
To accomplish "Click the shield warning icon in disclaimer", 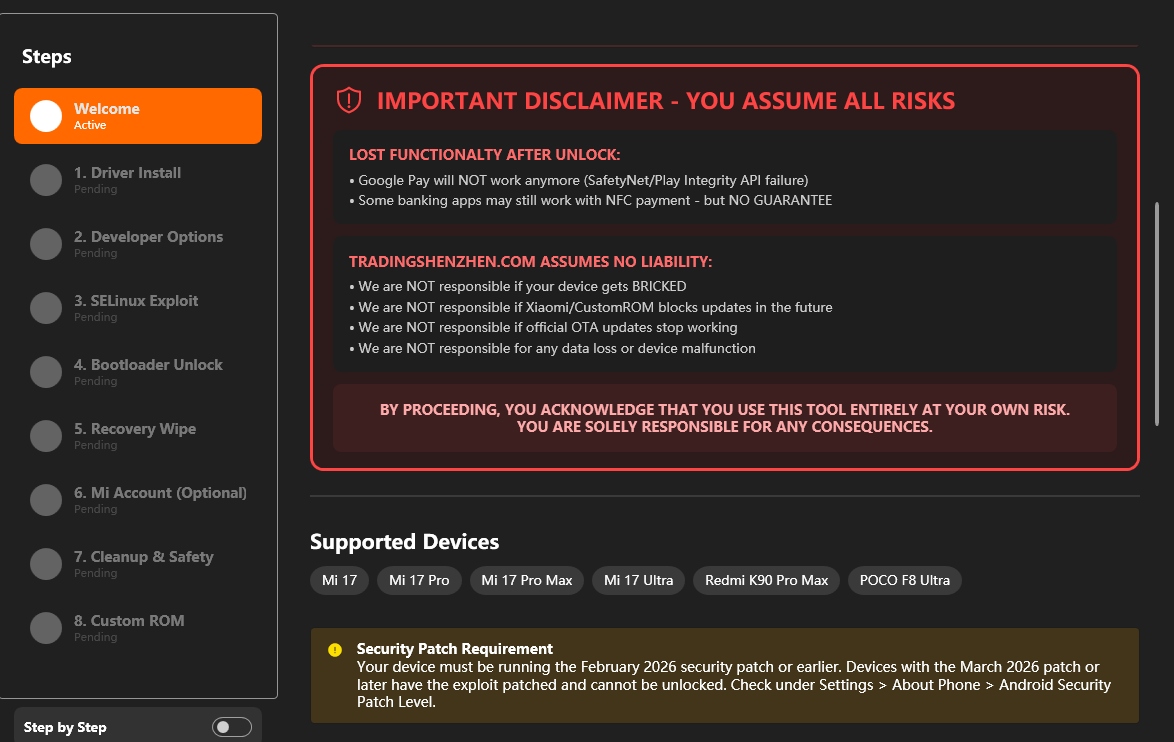I will [x=348, y=100].
